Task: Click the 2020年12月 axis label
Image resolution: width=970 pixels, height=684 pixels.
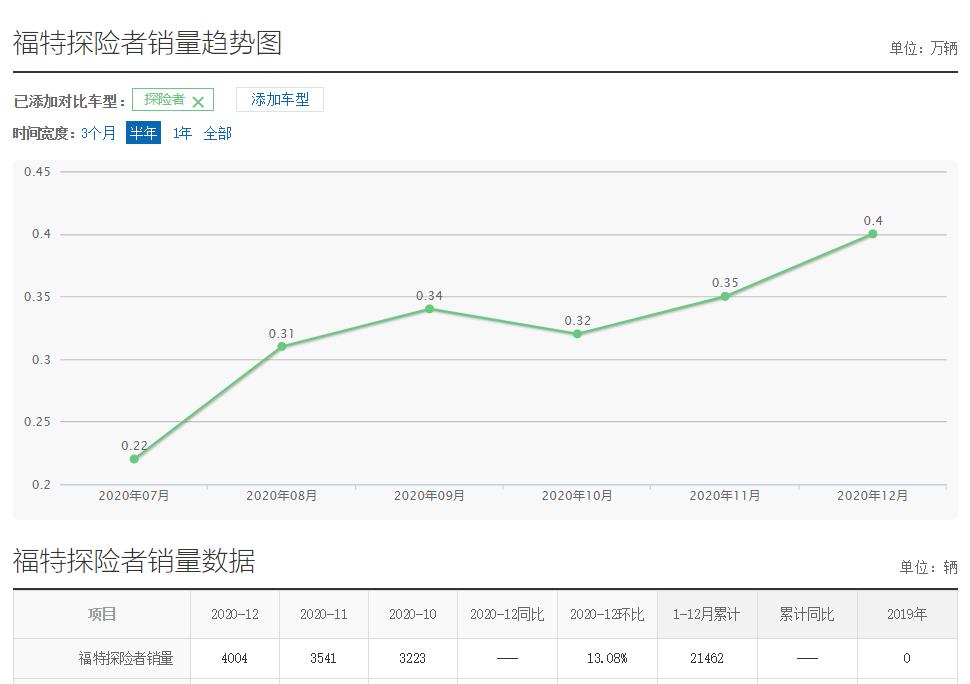Action: click(872, 495)
